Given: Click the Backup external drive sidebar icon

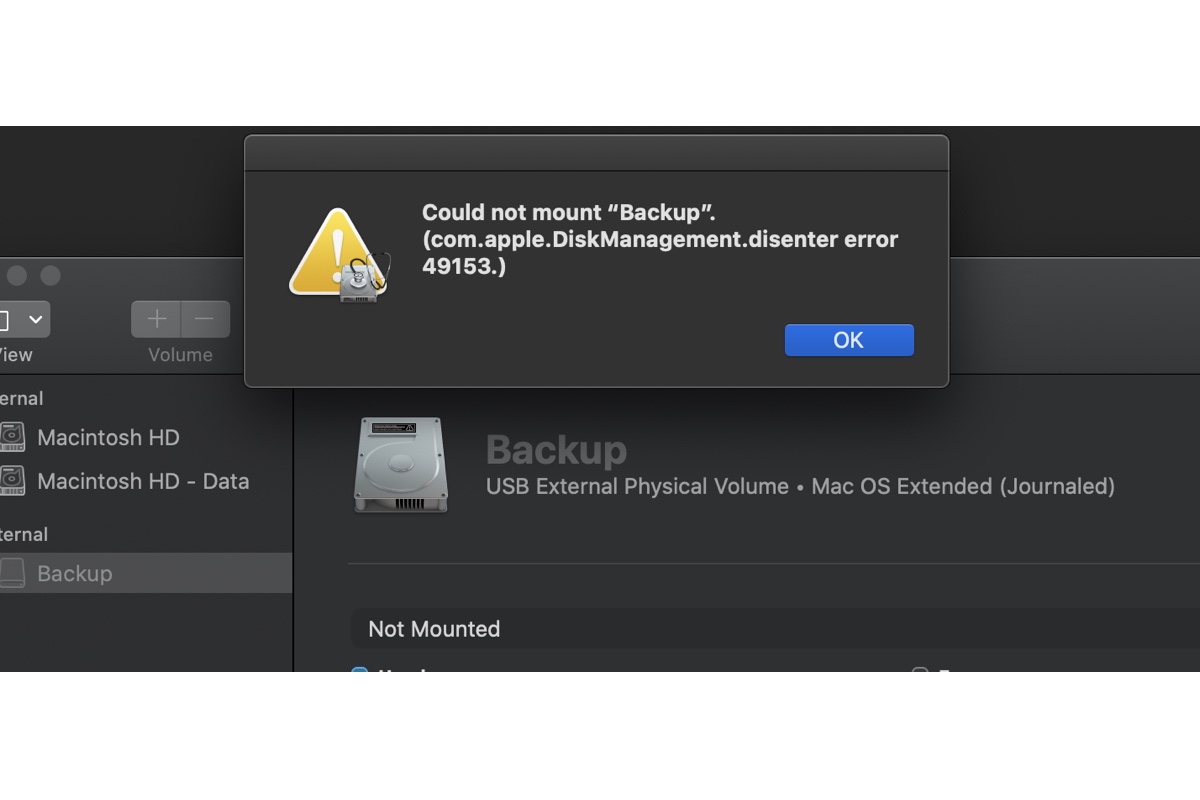Looking at the screenshot, I should pos(12,573).
